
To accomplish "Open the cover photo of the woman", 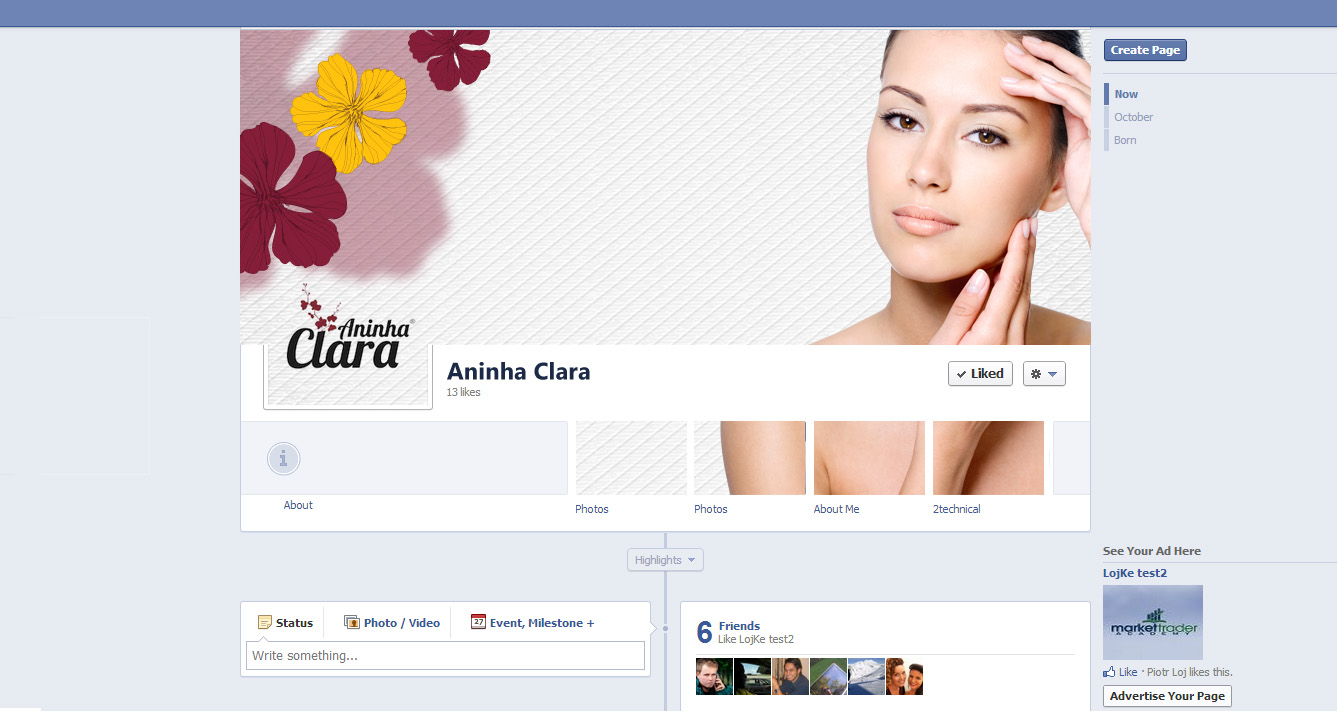I will (x=665, y=187).
